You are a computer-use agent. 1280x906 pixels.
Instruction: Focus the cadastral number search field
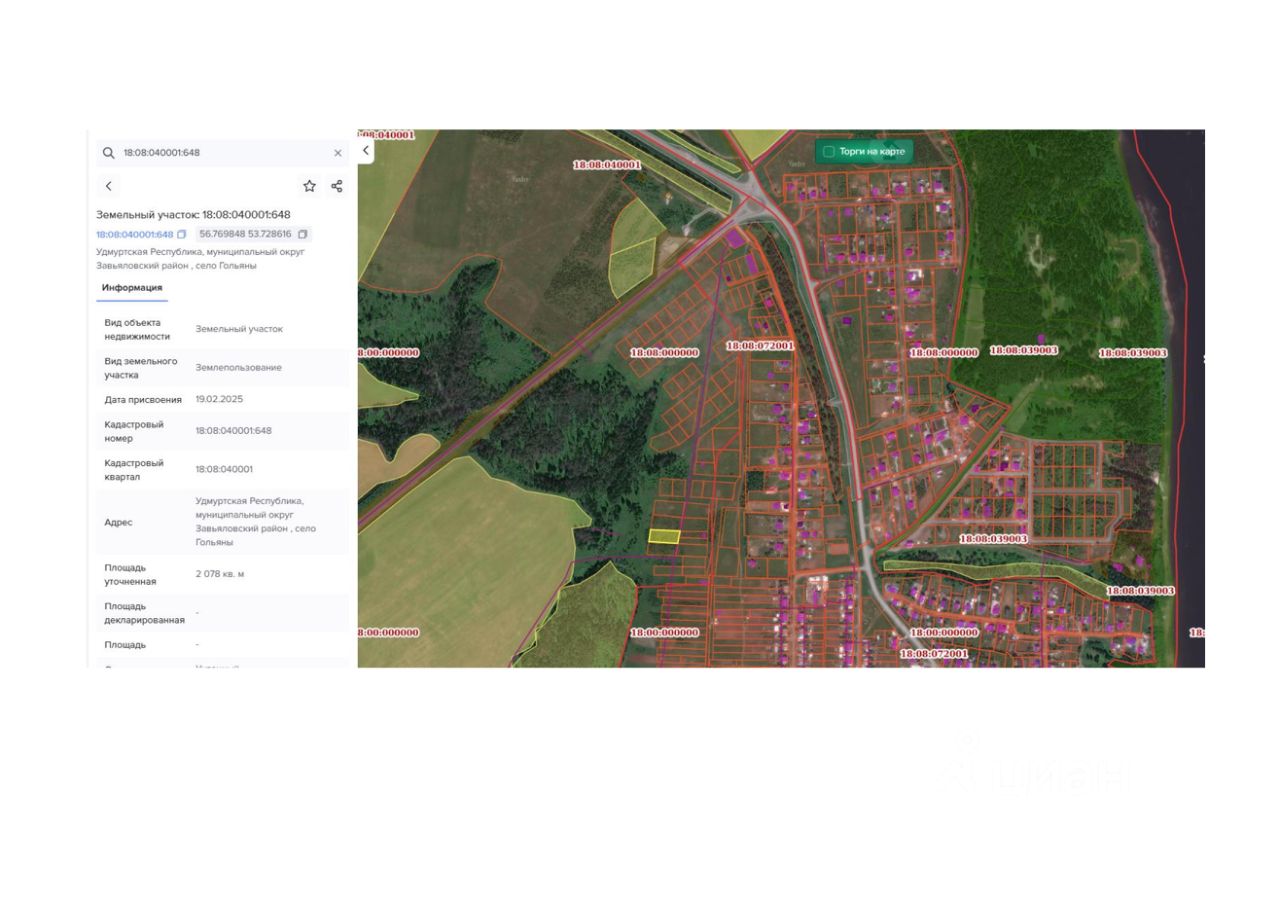pyautogui.click(x=223, y=153)
